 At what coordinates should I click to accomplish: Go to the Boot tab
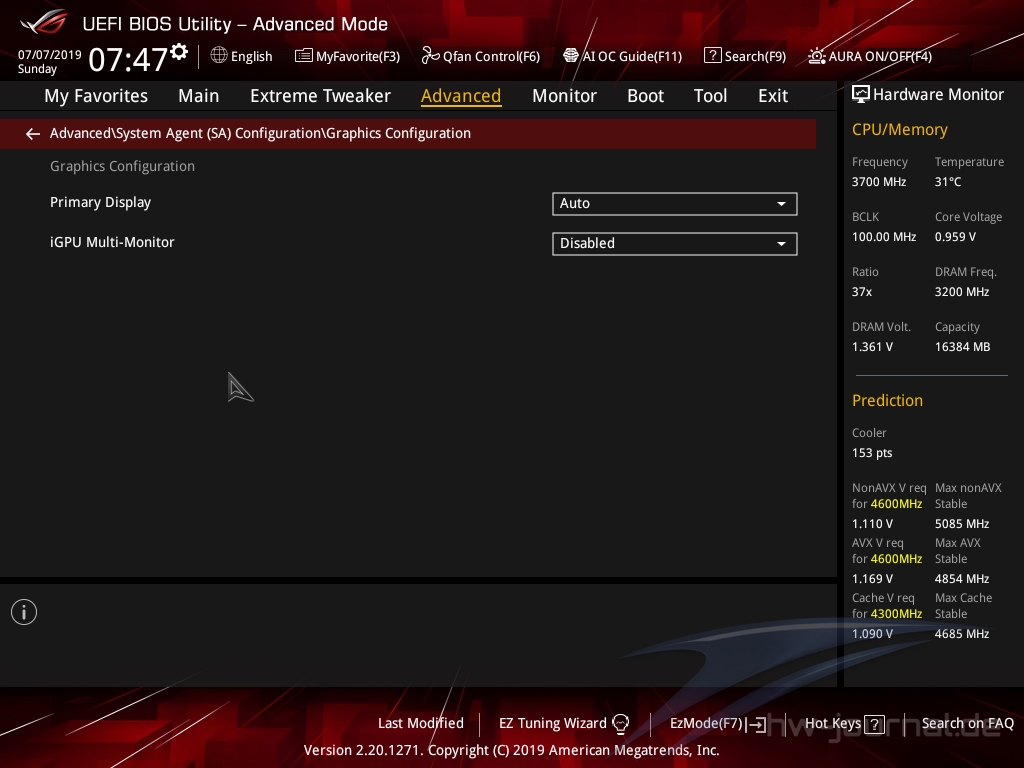point(645,96)
